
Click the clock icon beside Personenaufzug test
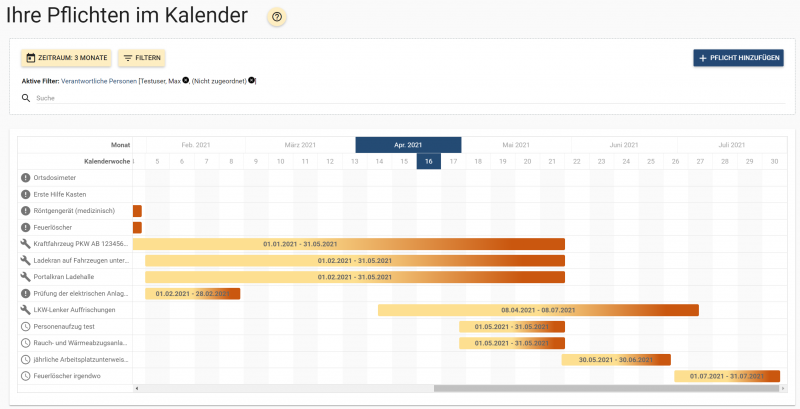click(x=25, y=326)
